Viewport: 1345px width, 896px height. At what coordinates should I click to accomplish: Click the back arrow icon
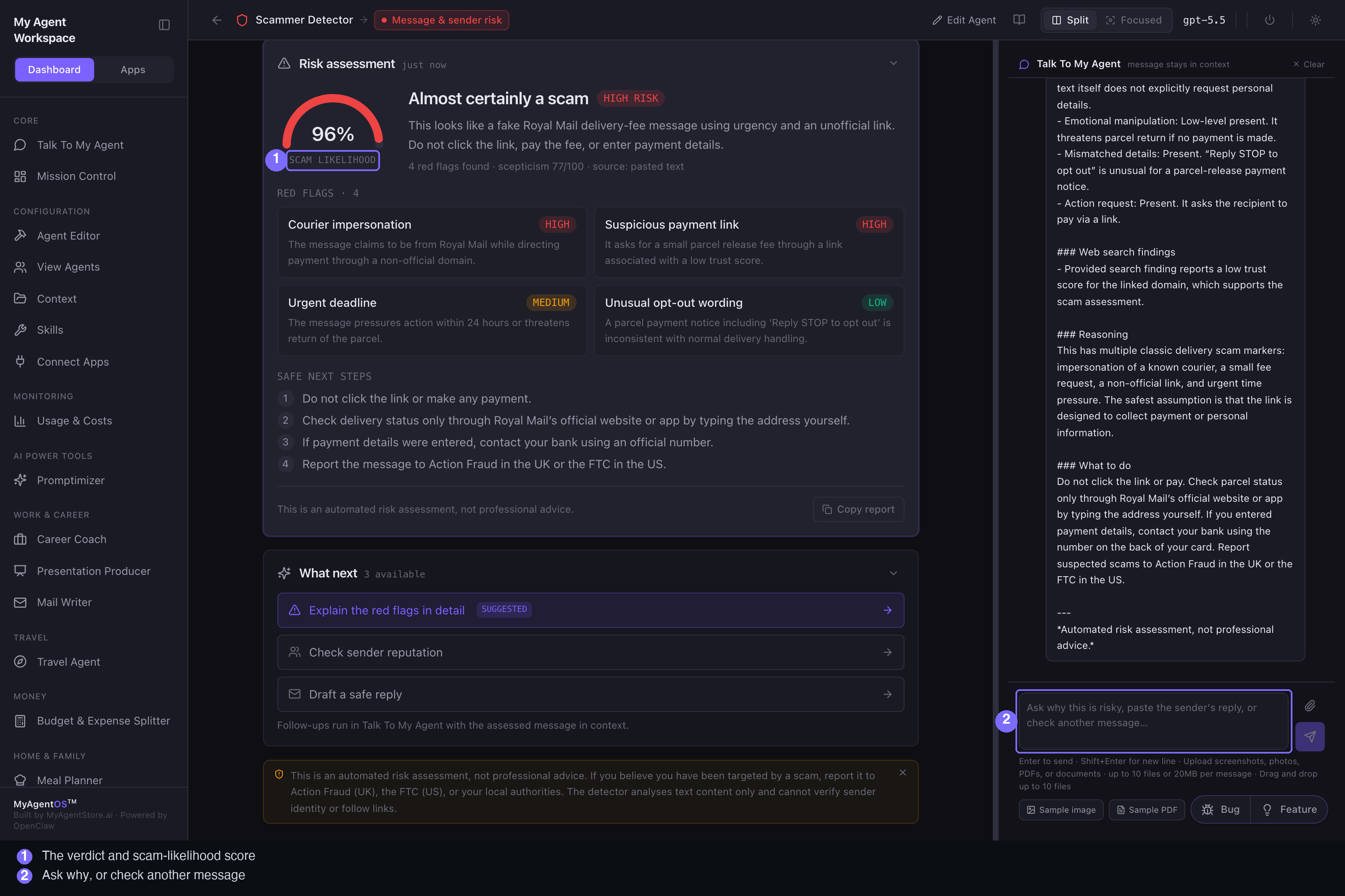tap(216, 20)
